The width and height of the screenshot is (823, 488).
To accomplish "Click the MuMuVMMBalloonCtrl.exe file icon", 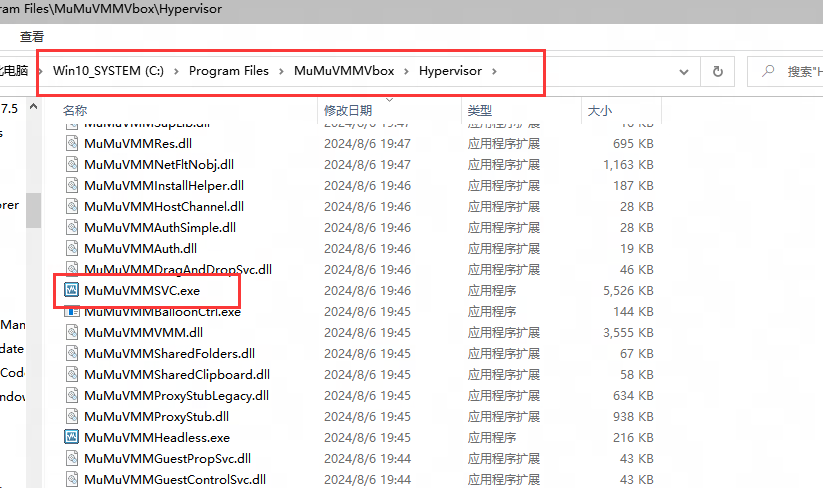I will [x=71, y=312].
